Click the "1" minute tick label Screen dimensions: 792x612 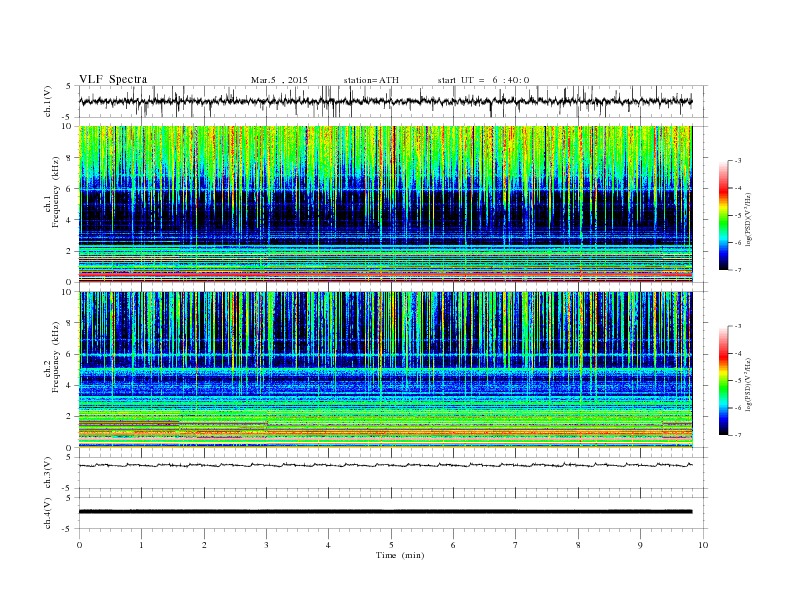(x=142, y=545)
